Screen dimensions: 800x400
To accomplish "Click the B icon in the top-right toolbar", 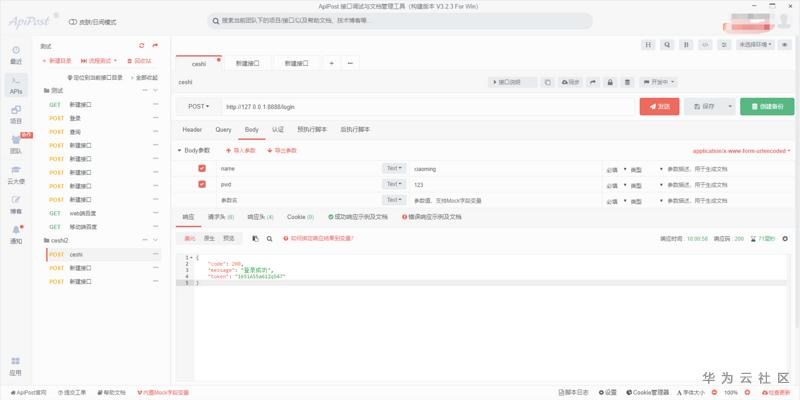I will [686, 45].
